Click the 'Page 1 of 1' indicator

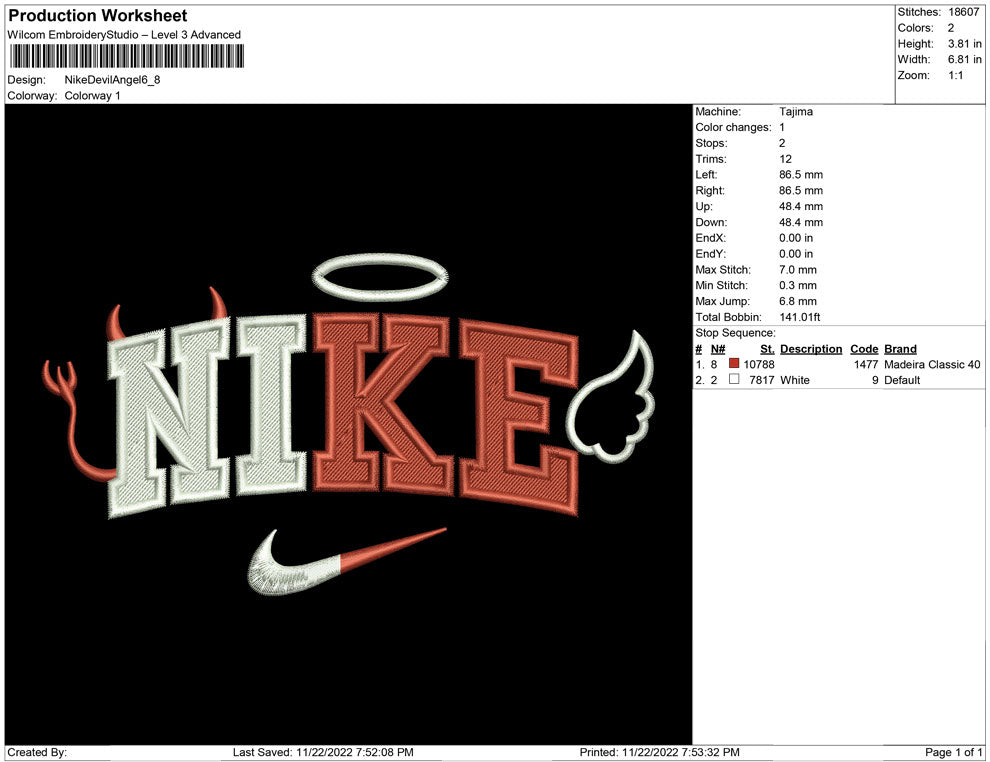pyautogui.click(x=953, y=752)
